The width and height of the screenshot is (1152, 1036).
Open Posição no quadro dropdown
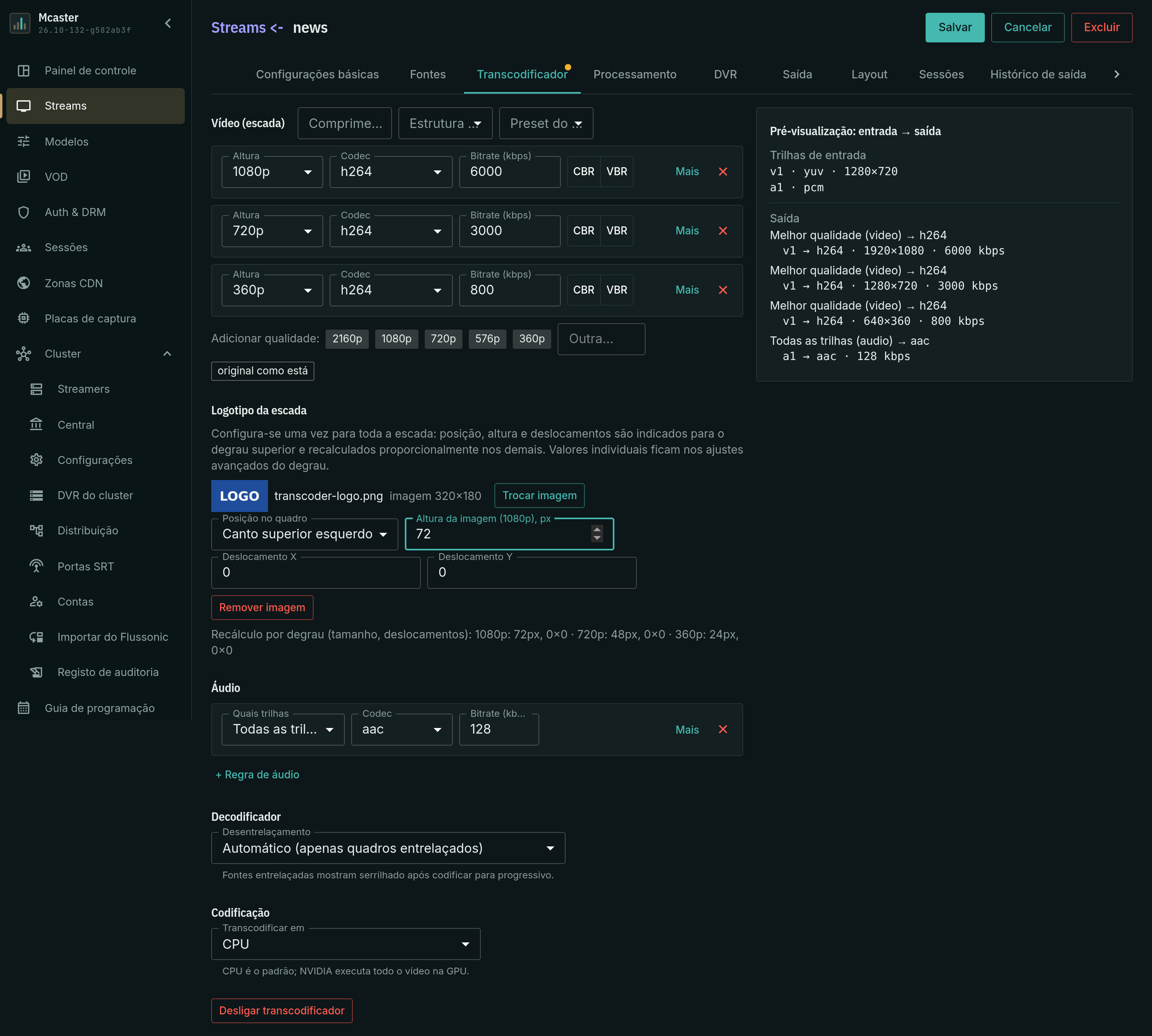coord(304,534)
